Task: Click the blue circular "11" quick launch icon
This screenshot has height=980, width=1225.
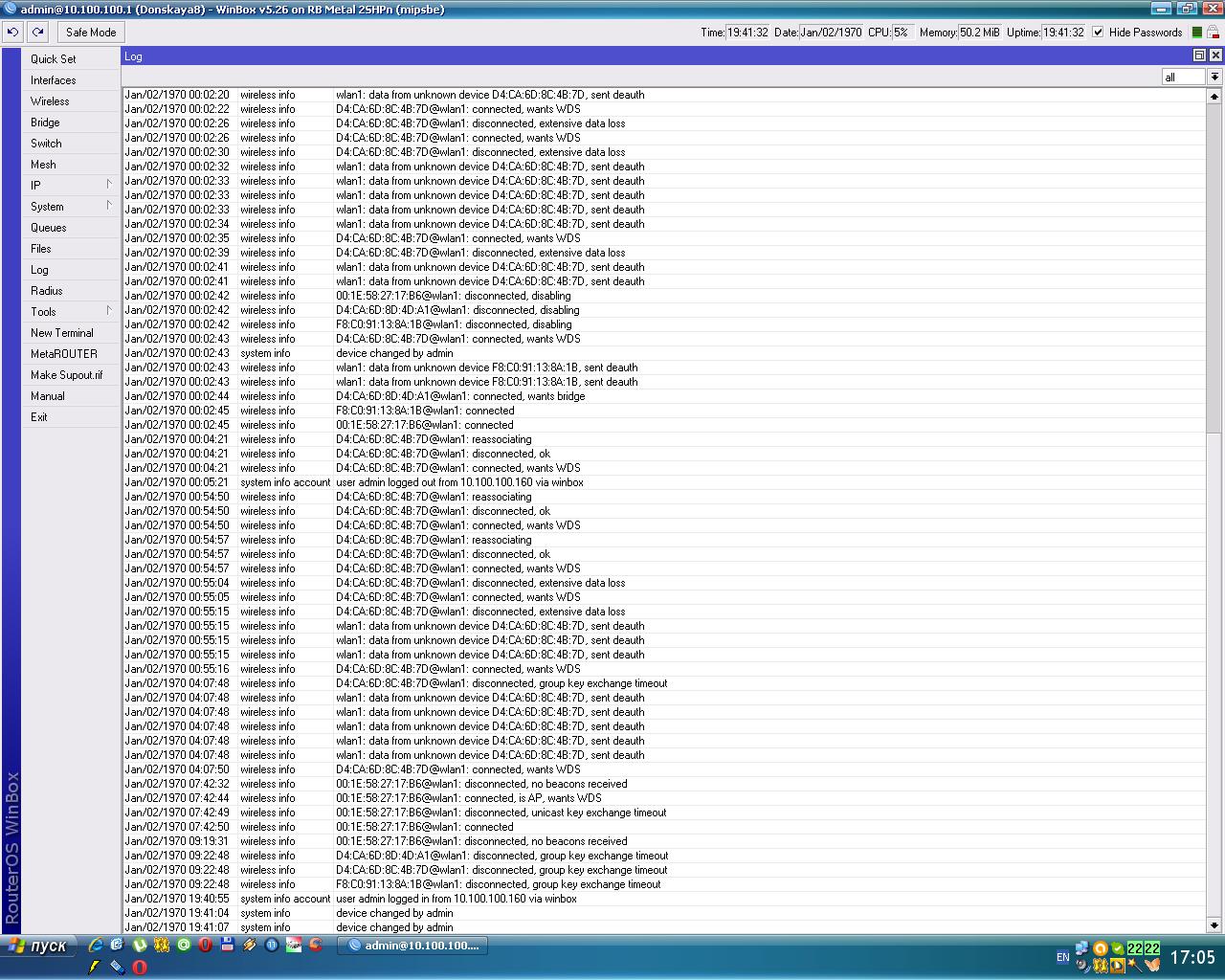Action: click(x=272, y=945)
